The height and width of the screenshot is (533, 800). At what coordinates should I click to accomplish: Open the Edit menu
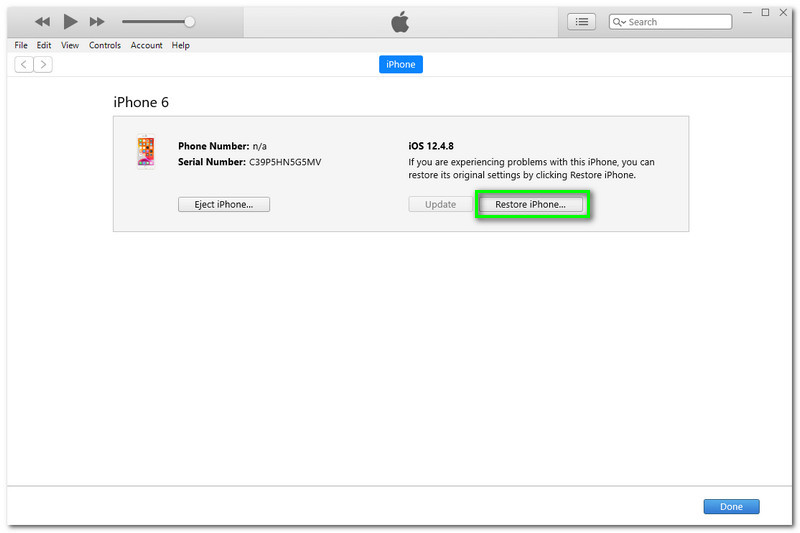point(44,45)
